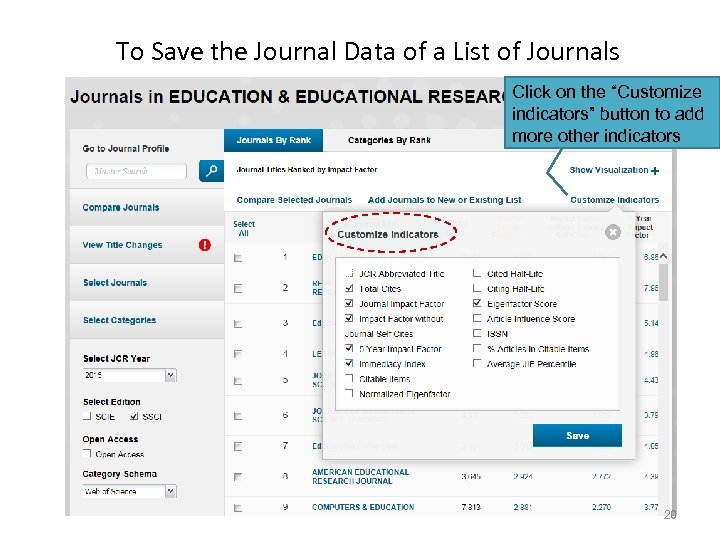Uncheck the Eigenfactor Score option

(x=477, y=304)
